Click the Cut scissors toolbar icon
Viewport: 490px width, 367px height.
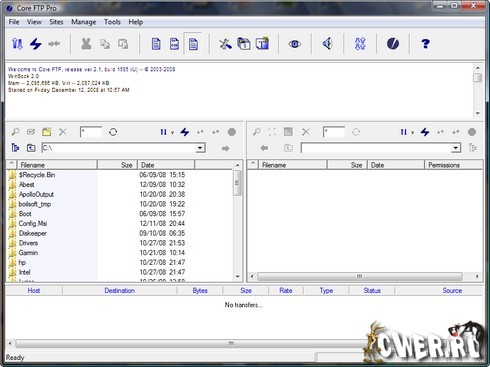pos(86,44)
